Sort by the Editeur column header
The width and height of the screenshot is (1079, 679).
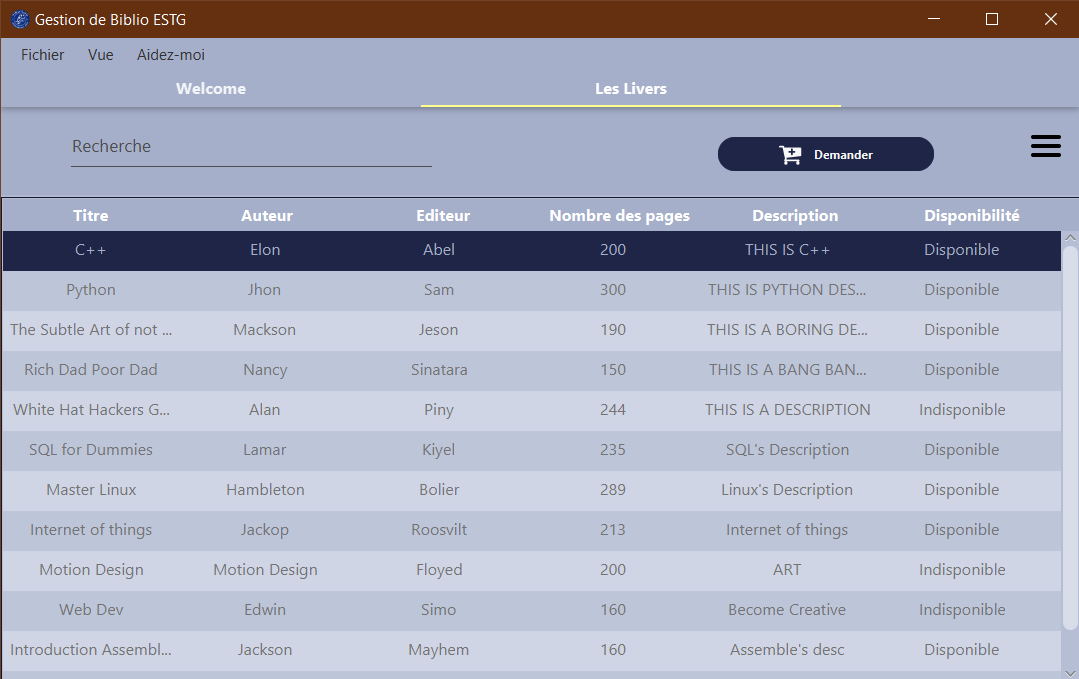pyautogui.click(x=442, y=215)
